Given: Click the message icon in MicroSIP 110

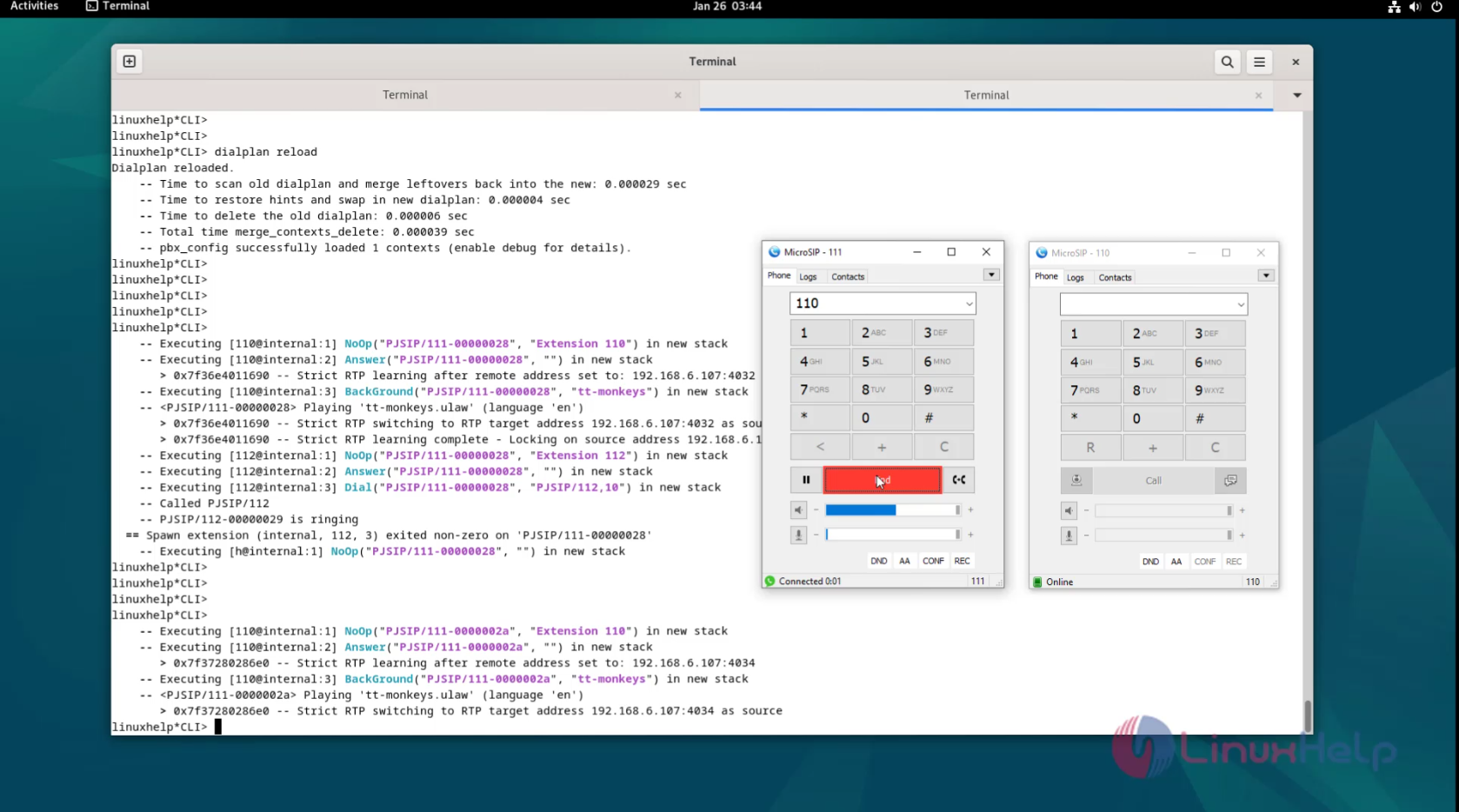Looking at the screenshot, I should (1230, 481).
